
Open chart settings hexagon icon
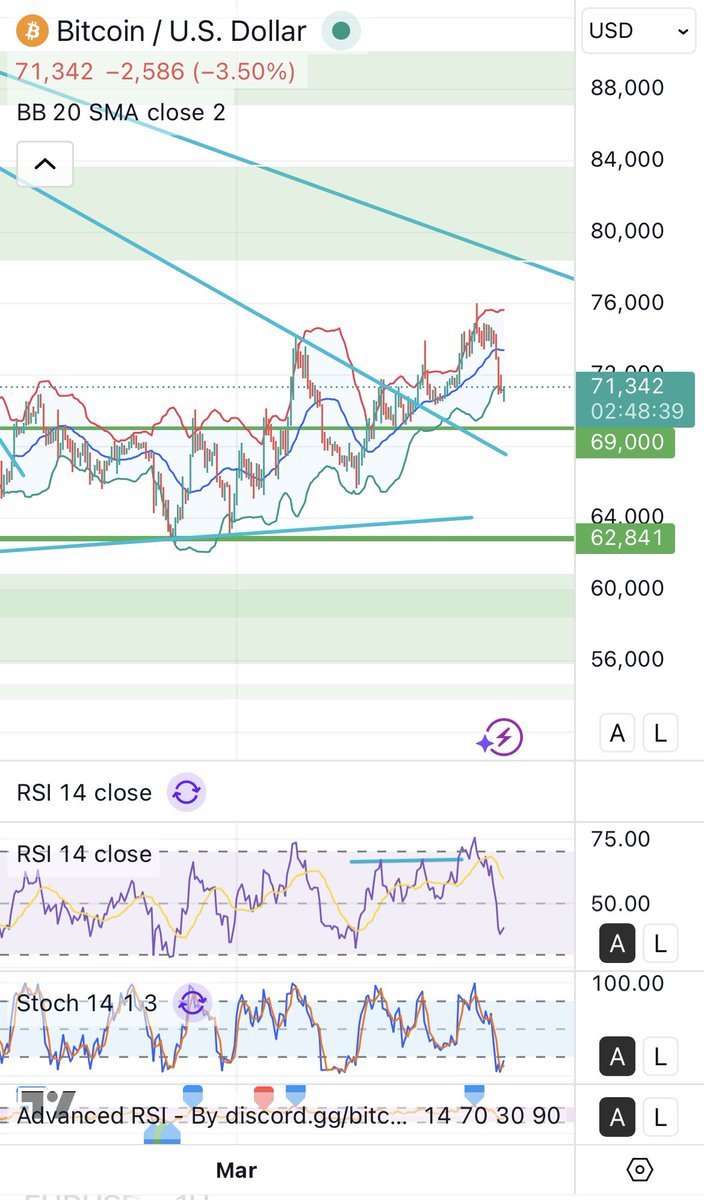coord(640,1169)
